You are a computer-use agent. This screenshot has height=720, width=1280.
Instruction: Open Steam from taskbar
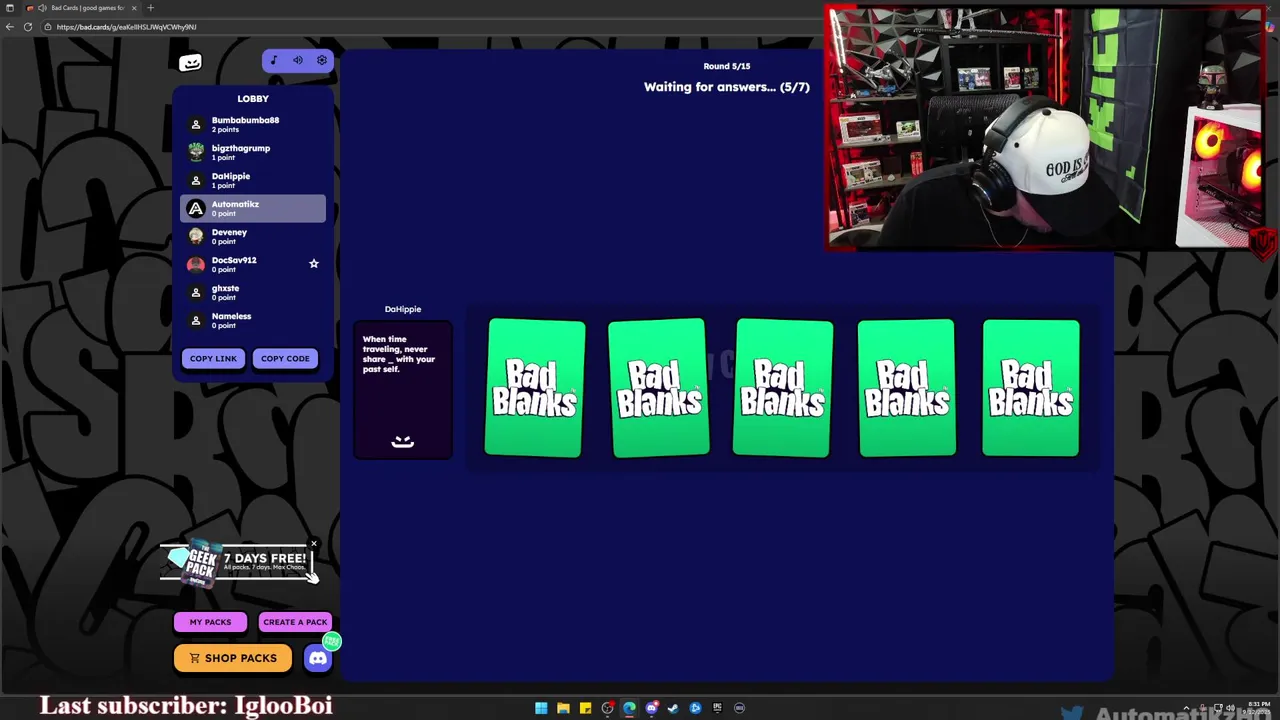[x=673, y=708]
